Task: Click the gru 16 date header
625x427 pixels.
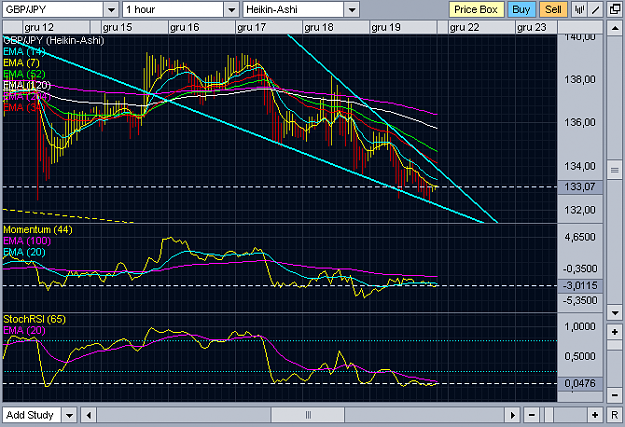Action: (185, 28)
